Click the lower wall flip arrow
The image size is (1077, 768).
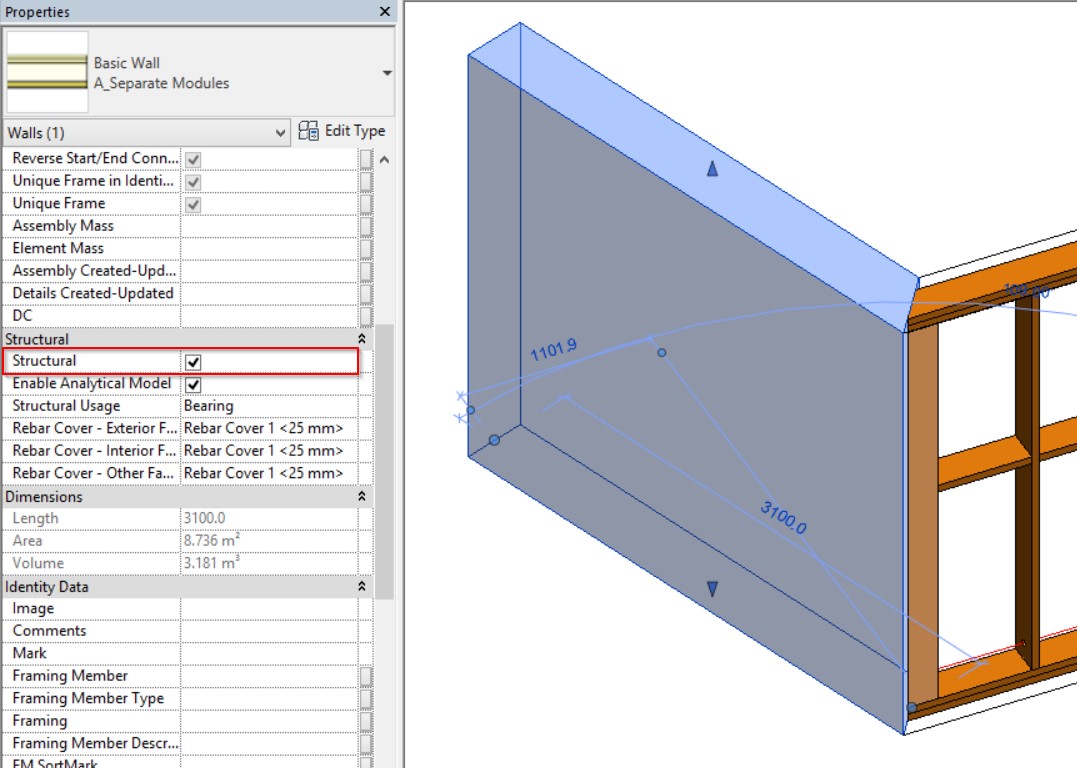(712, 590)
